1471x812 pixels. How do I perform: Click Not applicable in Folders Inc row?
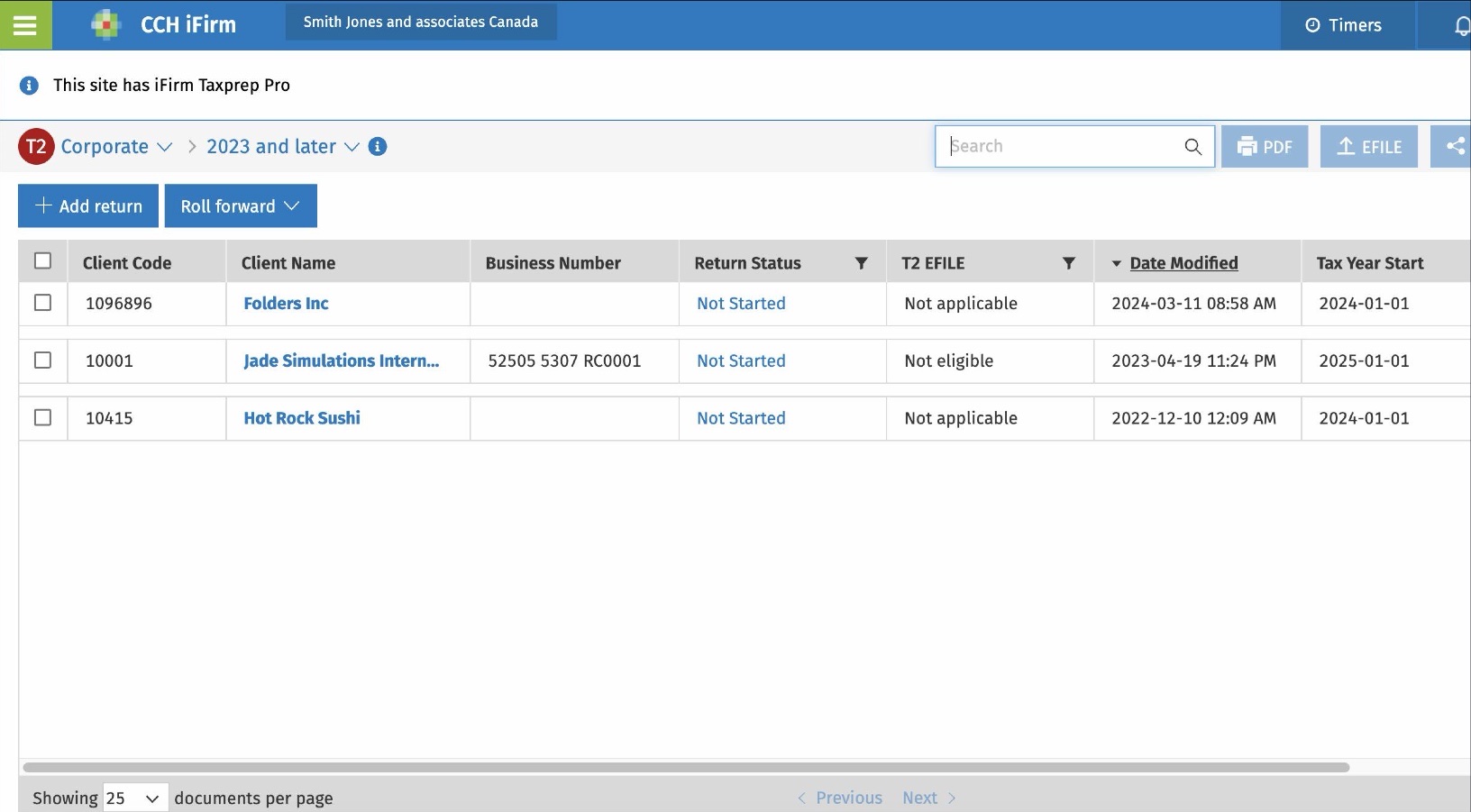pyautogui.click(x=961, y=304)
